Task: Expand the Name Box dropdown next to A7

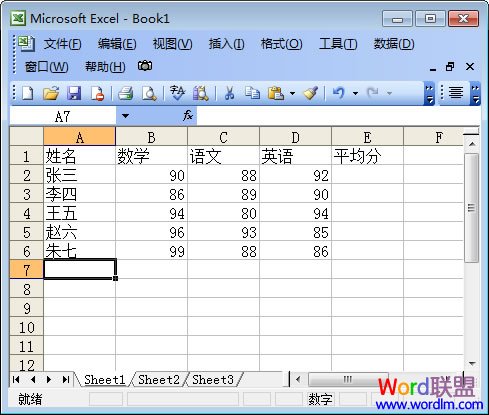Action: (x=125, y=116)
